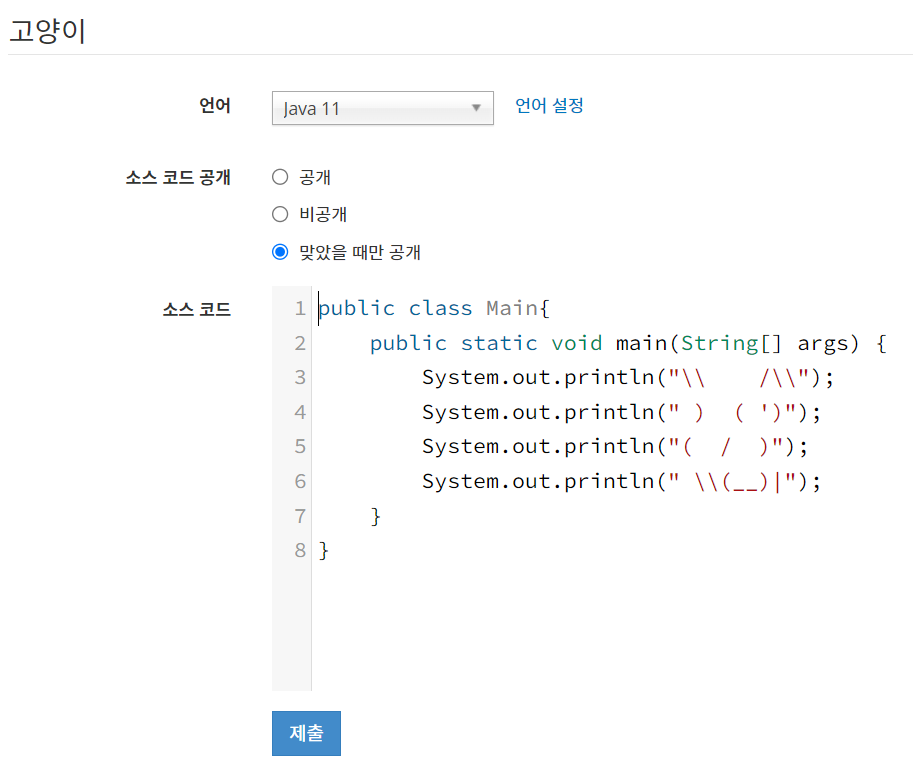
Task: Open the 언어 설정 link
Action: point(549,105)
